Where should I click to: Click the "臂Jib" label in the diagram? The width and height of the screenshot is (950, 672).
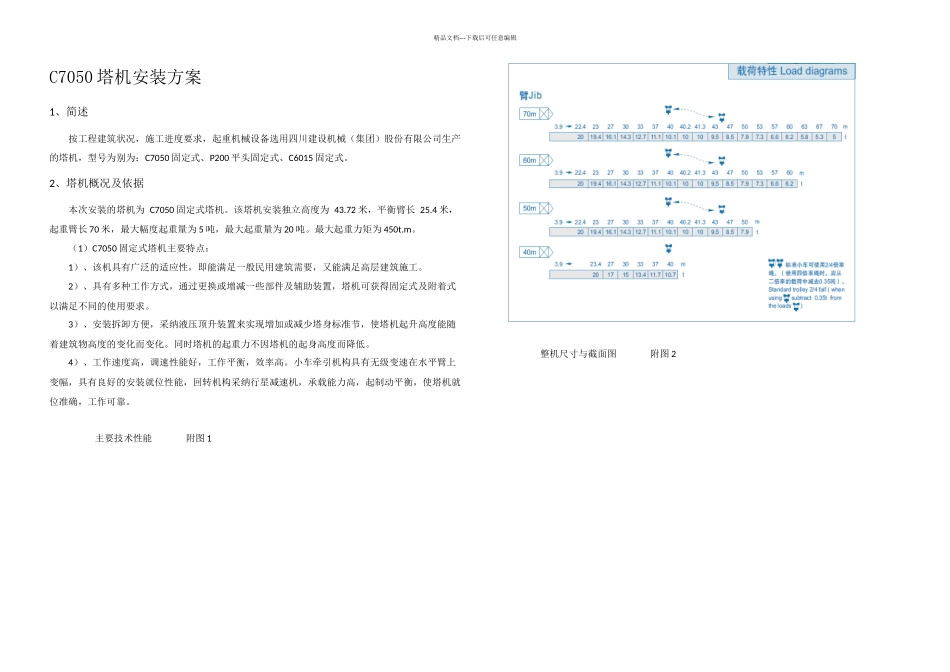click(x=530, y=95)
